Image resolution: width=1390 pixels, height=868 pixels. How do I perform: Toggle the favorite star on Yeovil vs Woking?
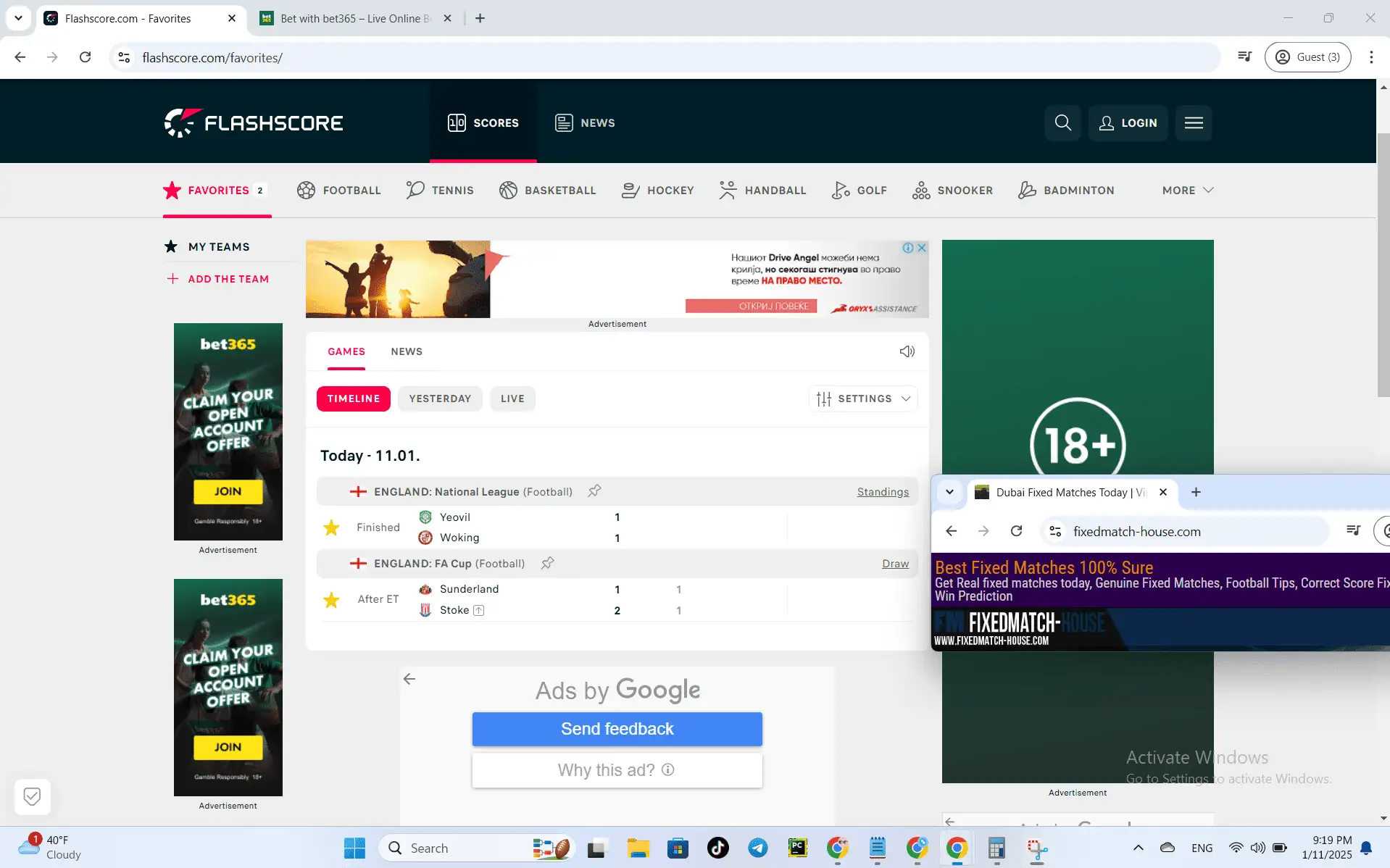pos(331,527)
